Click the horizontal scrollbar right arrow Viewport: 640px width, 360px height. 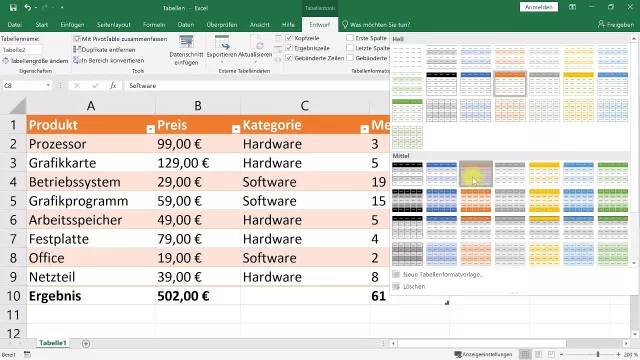click(x=626, y=344)
